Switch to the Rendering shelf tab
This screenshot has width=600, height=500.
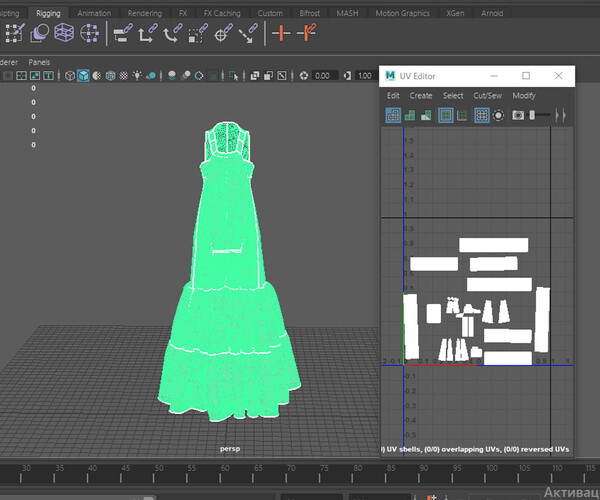[x=145, y=13]
